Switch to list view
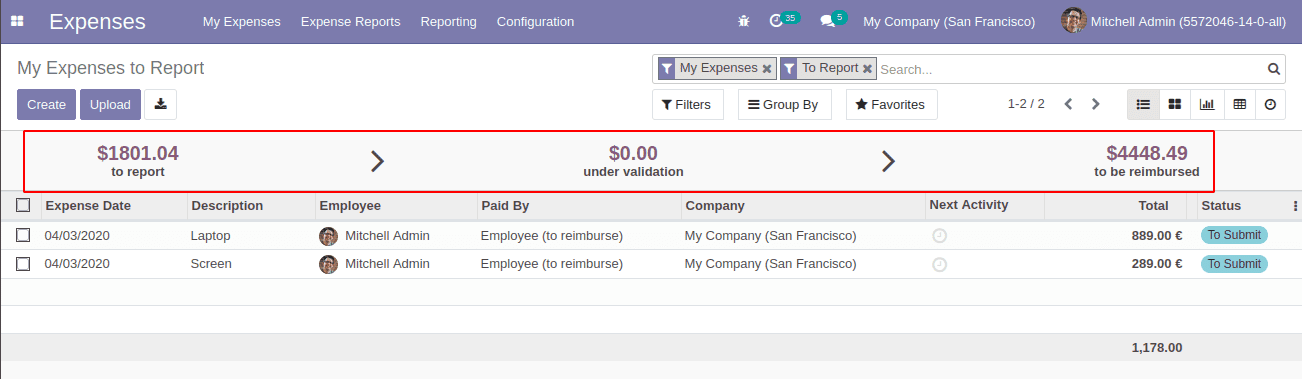The height and width of the screenshot is (379, 1302). (x=1143, y=104)
